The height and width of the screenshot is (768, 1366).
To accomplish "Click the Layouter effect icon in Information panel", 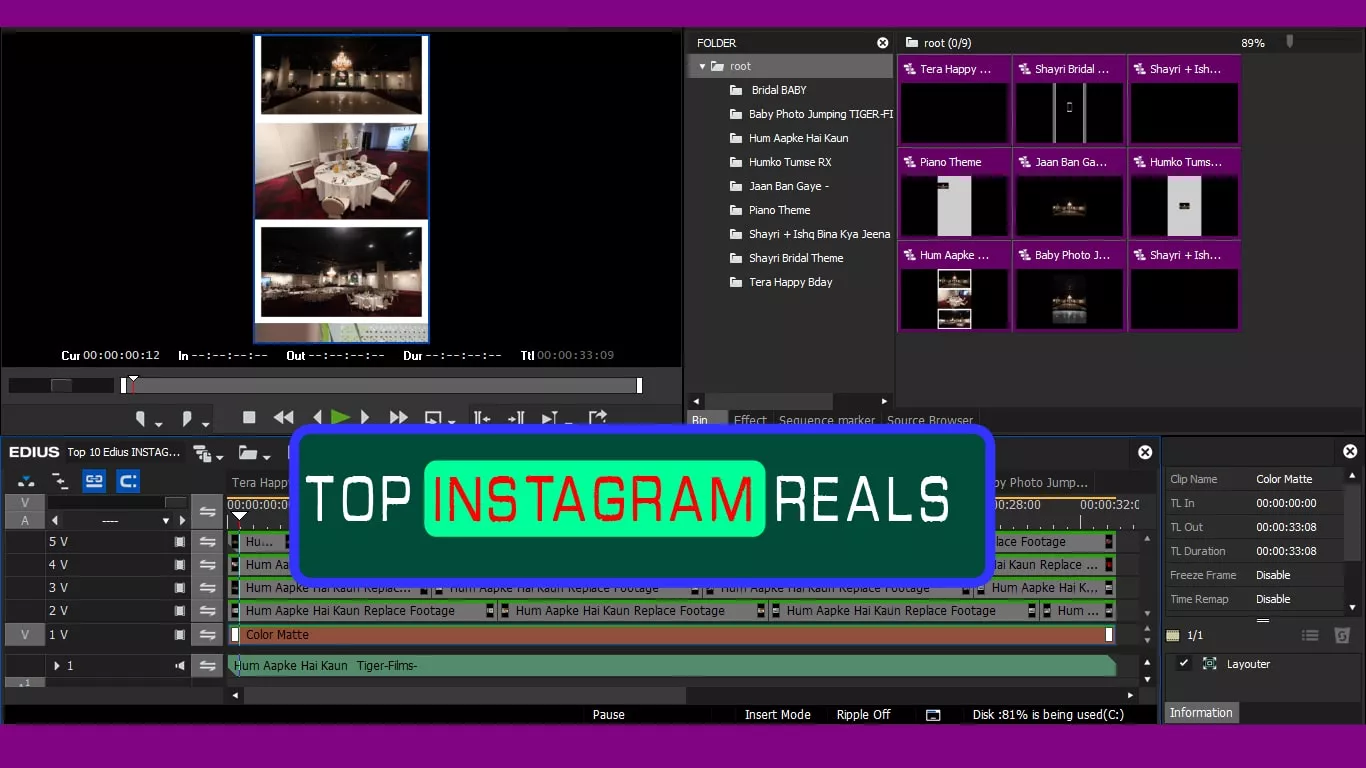I will pos(1210,664).
